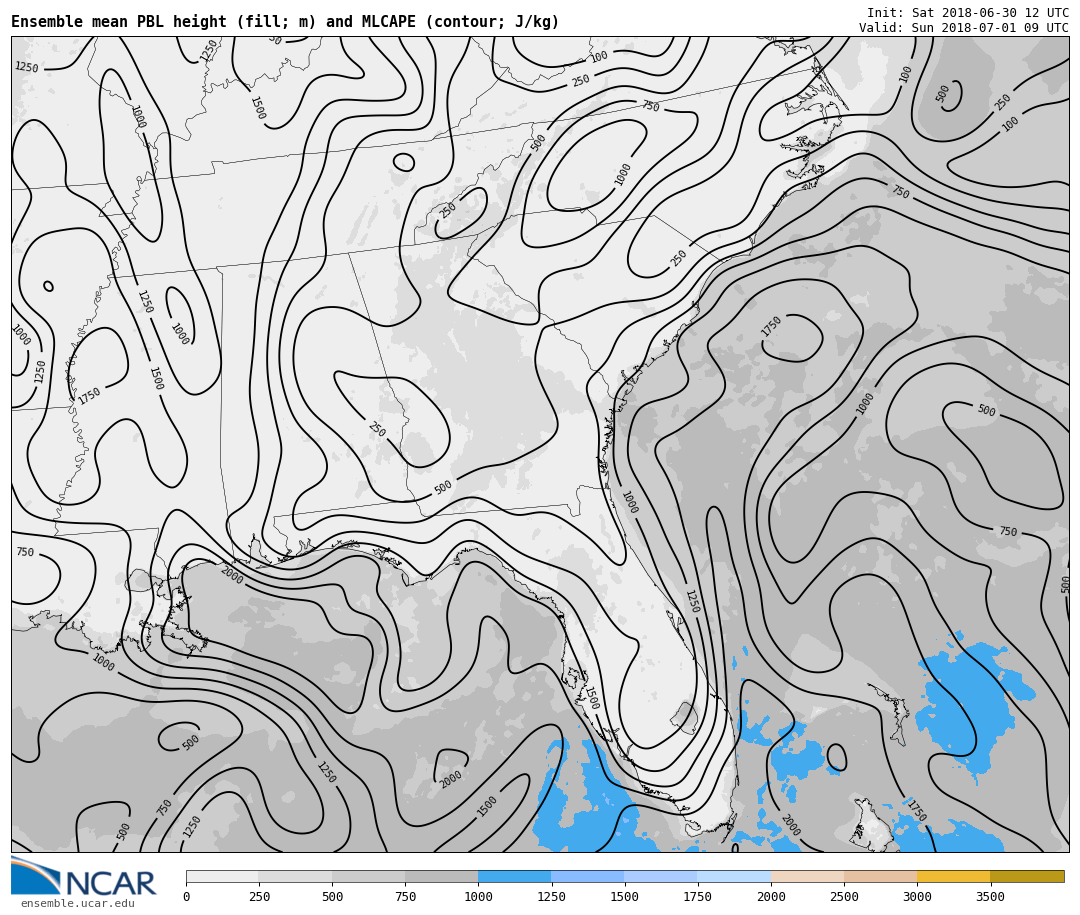Click the '500' contour label in the western Gulf
Viewport: 1080px width, 915px height.
[191, 741]
